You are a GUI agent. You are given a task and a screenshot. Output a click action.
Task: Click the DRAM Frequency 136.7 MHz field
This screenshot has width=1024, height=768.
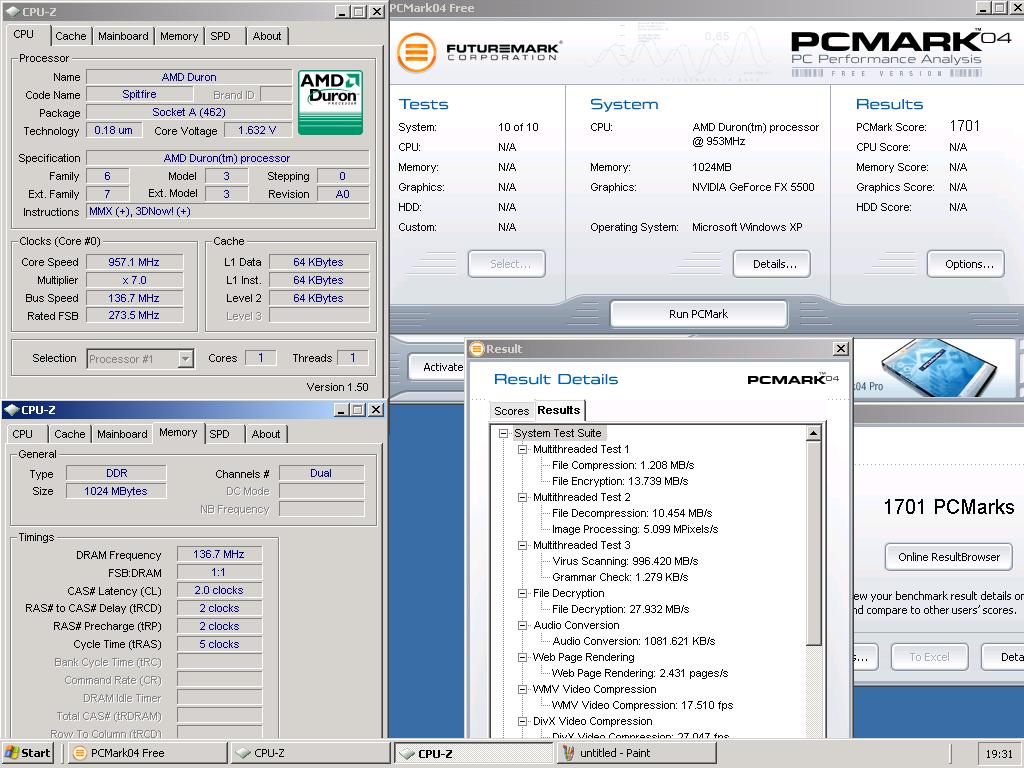[x=219, y=554]
